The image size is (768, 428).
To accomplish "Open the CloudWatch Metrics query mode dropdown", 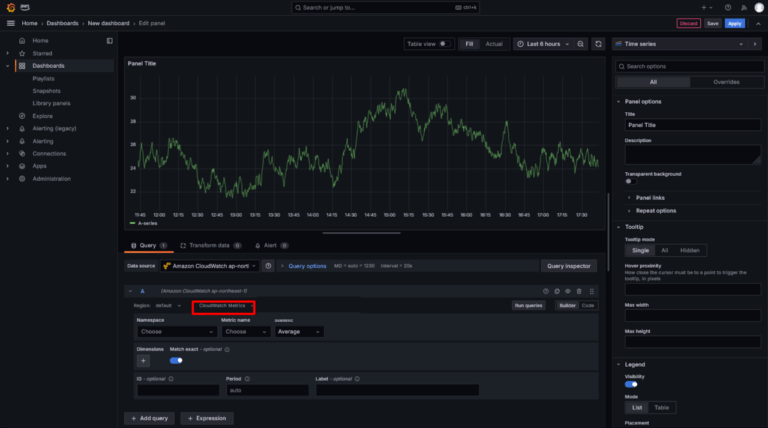I will tap(224, 306).
